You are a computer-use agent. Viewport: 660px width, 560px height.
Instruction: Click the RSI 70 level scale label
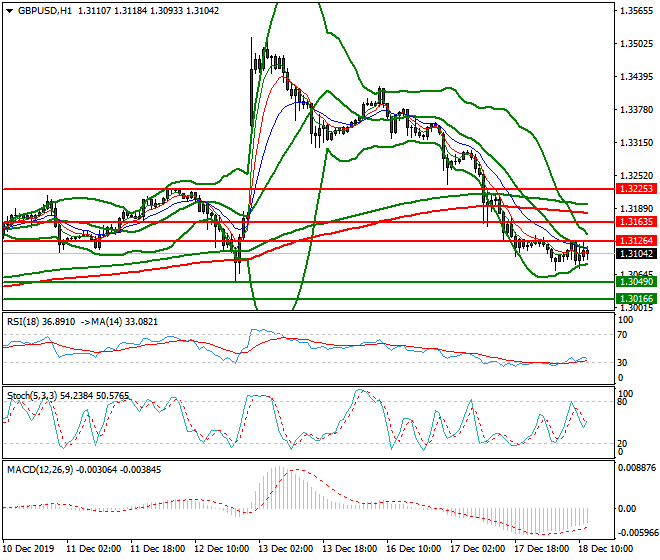pyautogui.click(x=623, y=335)
